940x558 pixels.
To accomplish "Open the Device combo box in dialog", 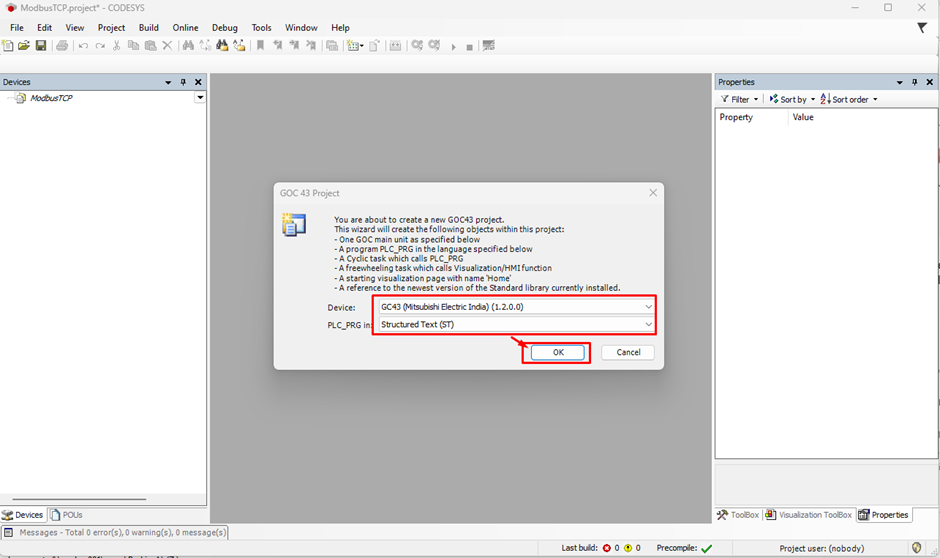I will (516, 307).
